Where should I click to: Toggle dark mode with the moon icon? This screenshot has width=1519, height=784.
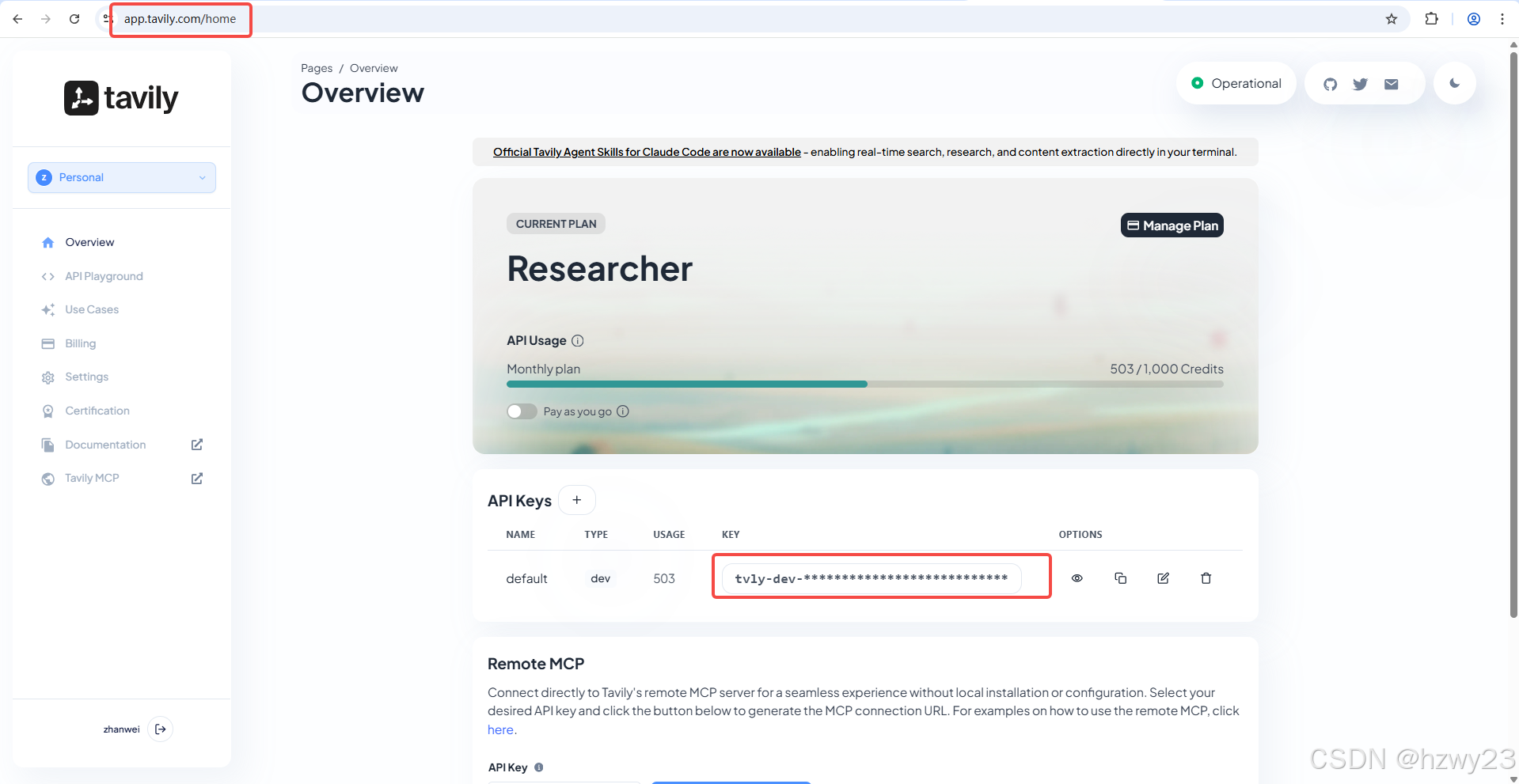point(1455,83)
